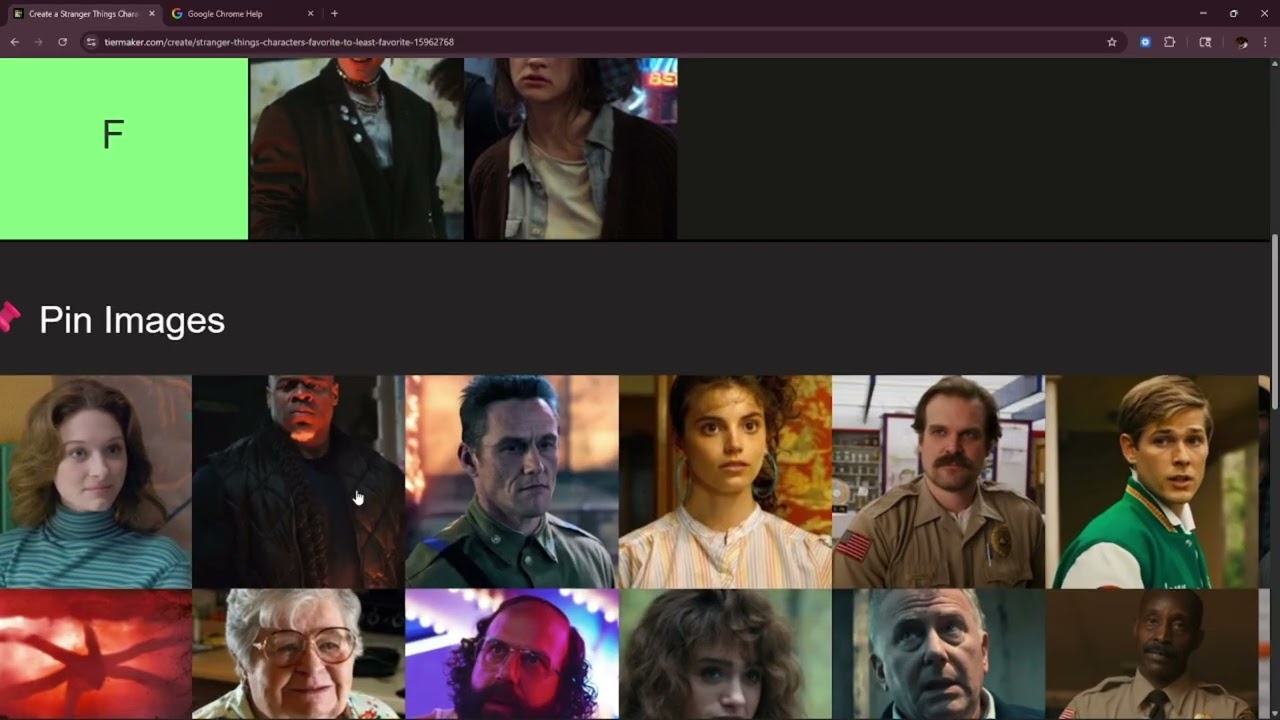Select elderly woman with large glasses image
Image resolution: width=1280 pixels, height=720 pixels.
tap(298, 654)
